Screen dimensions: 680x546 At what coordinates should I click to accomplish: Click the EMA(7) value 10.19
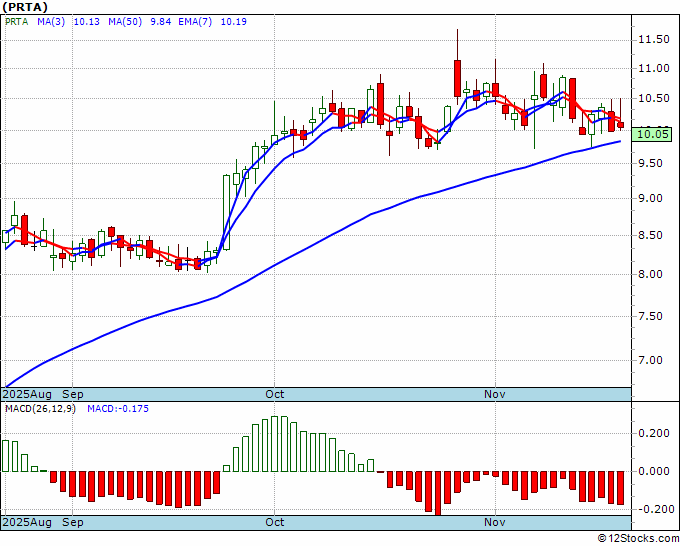pyautogui.click(x=234, y=22)
